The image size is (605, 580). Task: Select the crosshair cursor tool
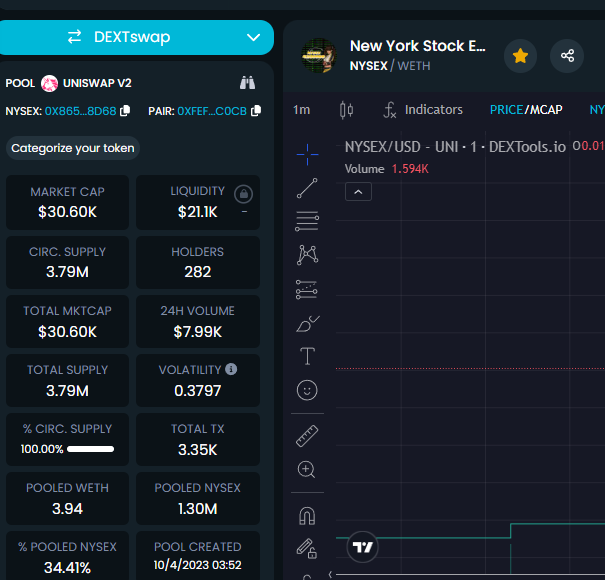[307, 154]
